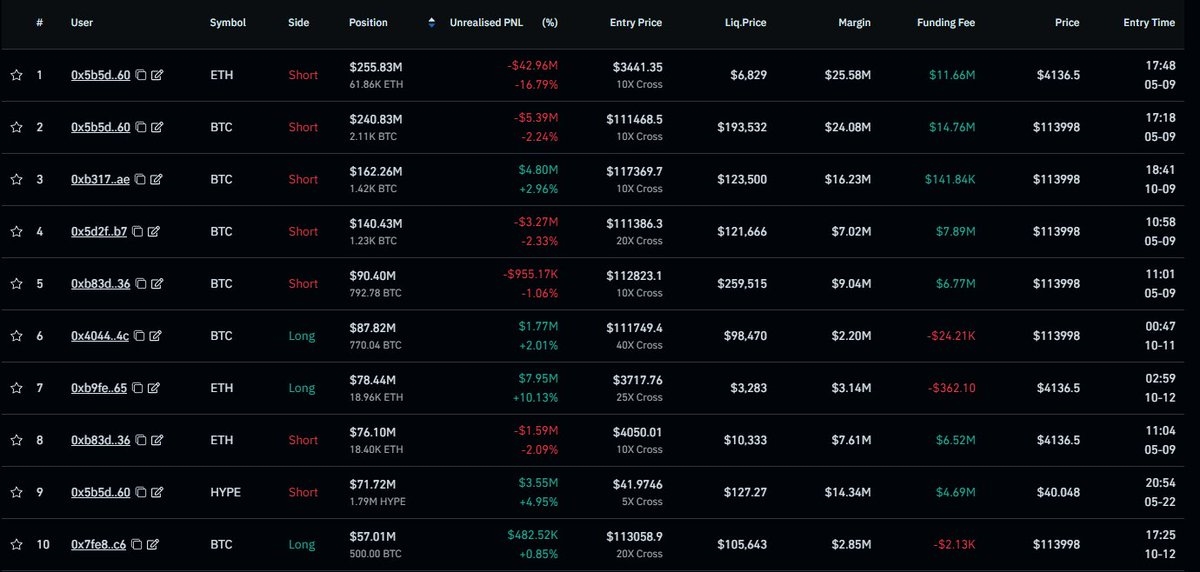
Task: Copy wallet address 0x4044..4c
Action: tap(139, 336)
